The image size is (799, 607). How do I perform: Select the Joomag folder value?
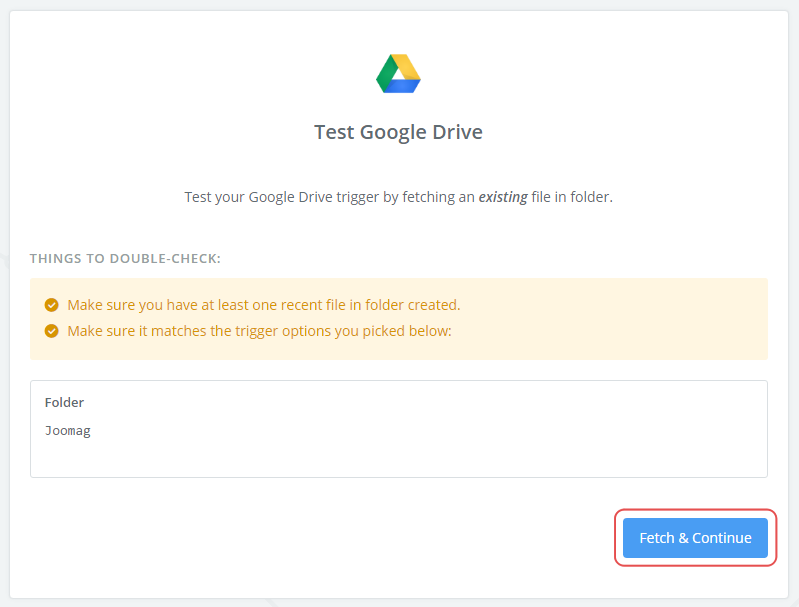(68, 431)
